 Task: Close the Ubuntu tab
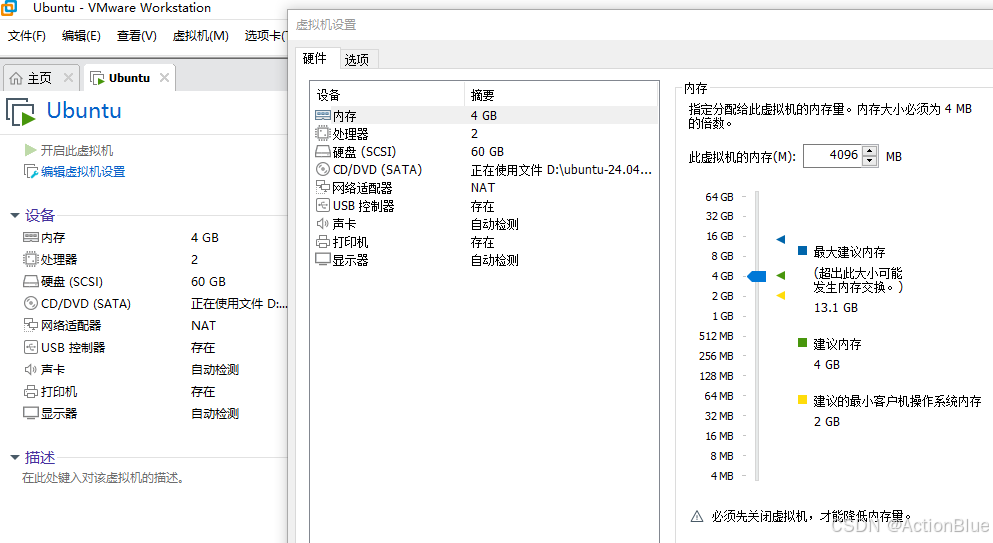[x=165, y=77]
